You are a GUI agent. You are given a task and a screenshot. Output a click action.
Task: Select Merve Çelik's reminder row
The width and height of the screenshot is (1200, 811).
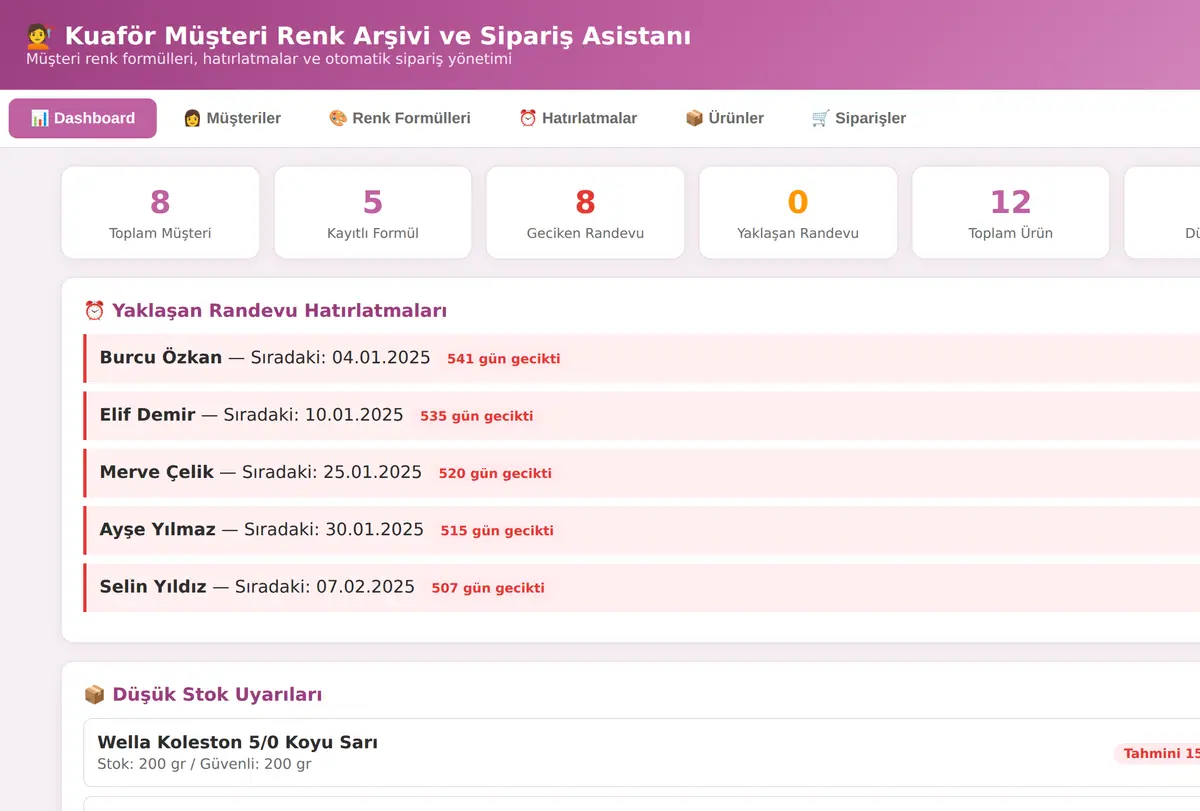coord(642,473)
